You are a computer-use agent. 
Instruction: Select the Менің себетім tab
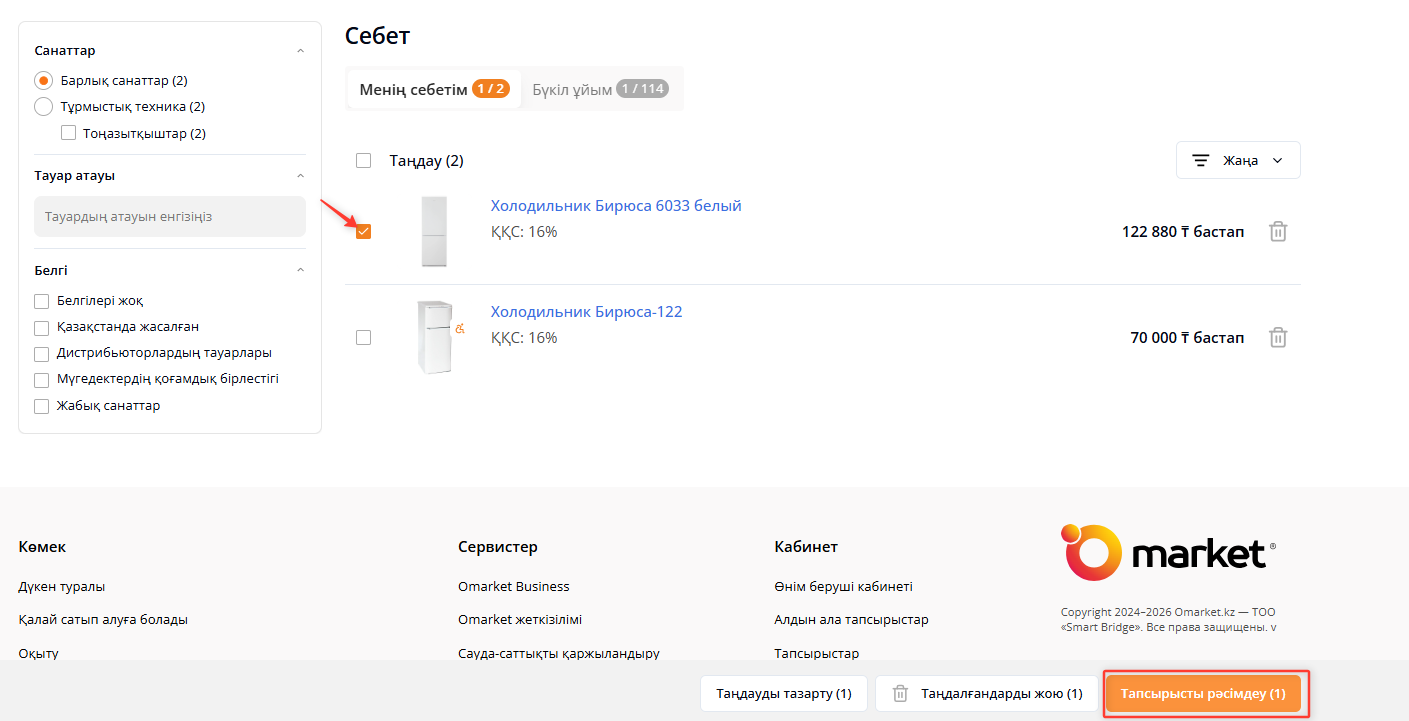click(434, 89)
